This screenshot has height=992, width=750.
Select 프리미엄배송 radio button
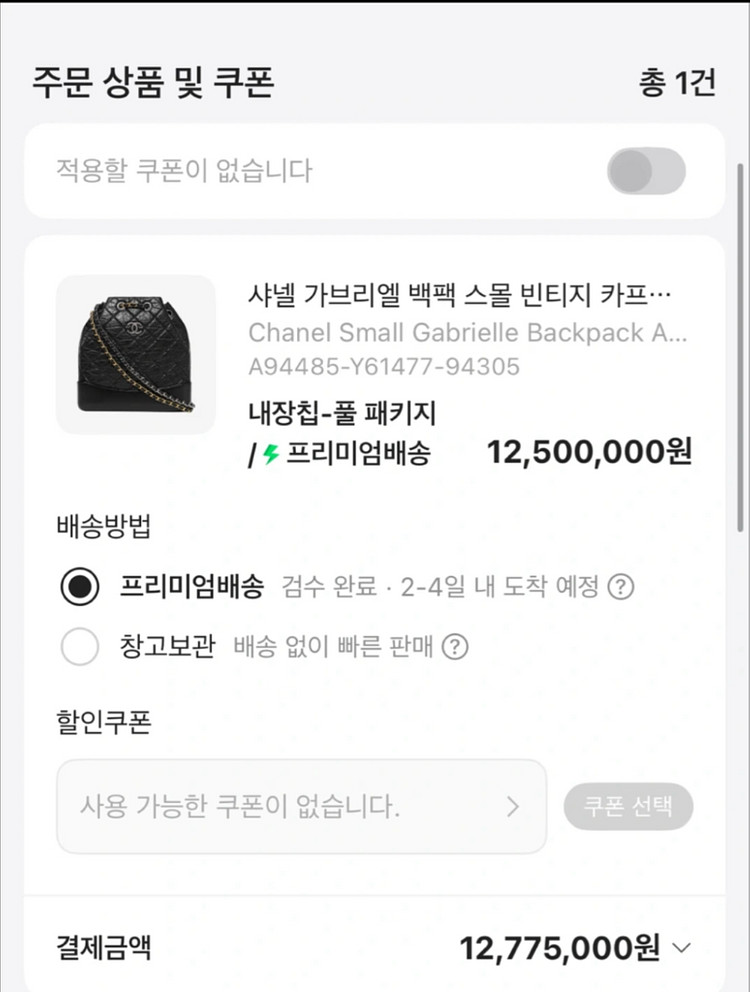80,587
